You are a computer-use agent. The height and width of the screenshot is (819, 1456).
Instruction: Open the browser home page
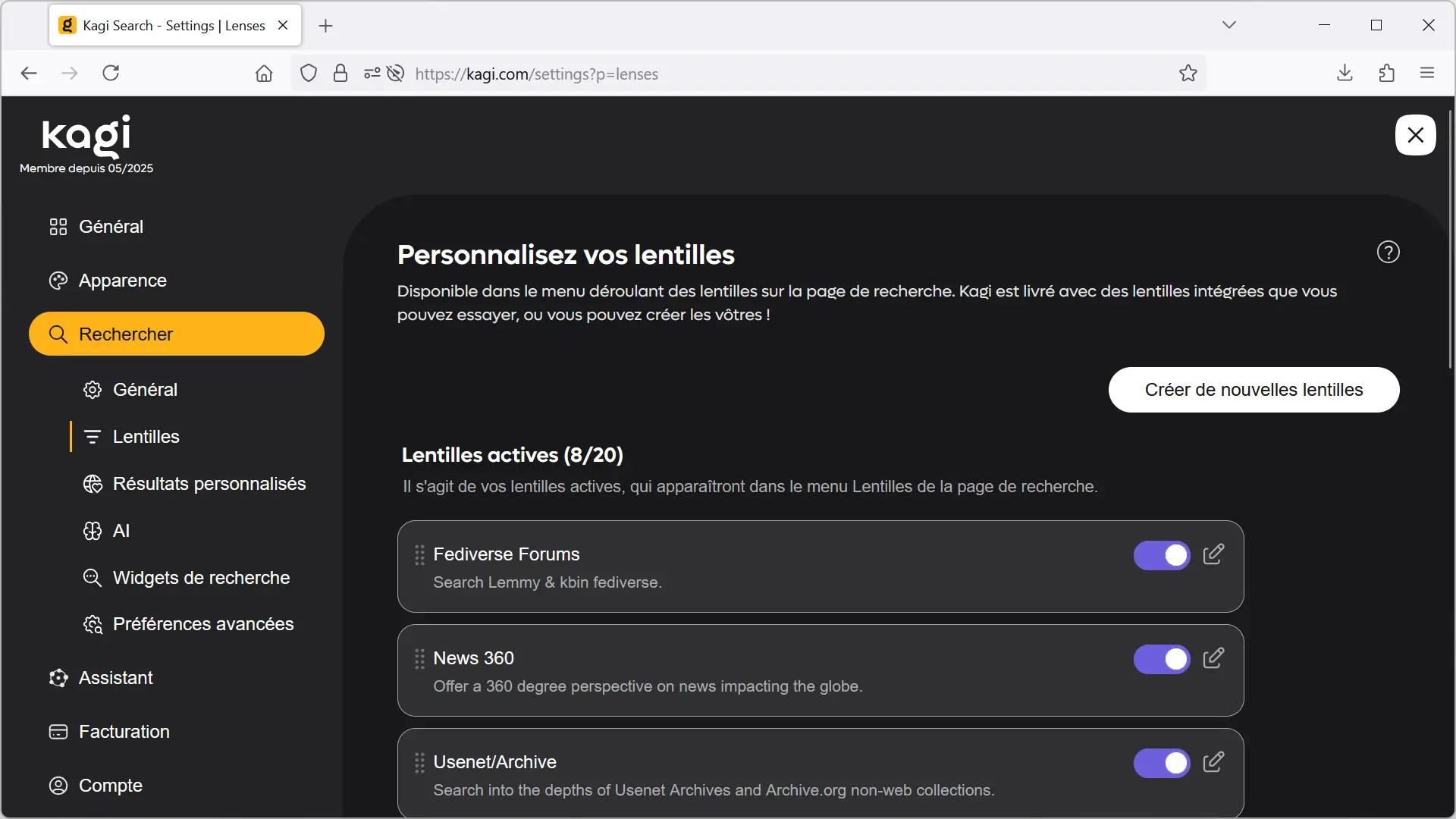(263, 74)
